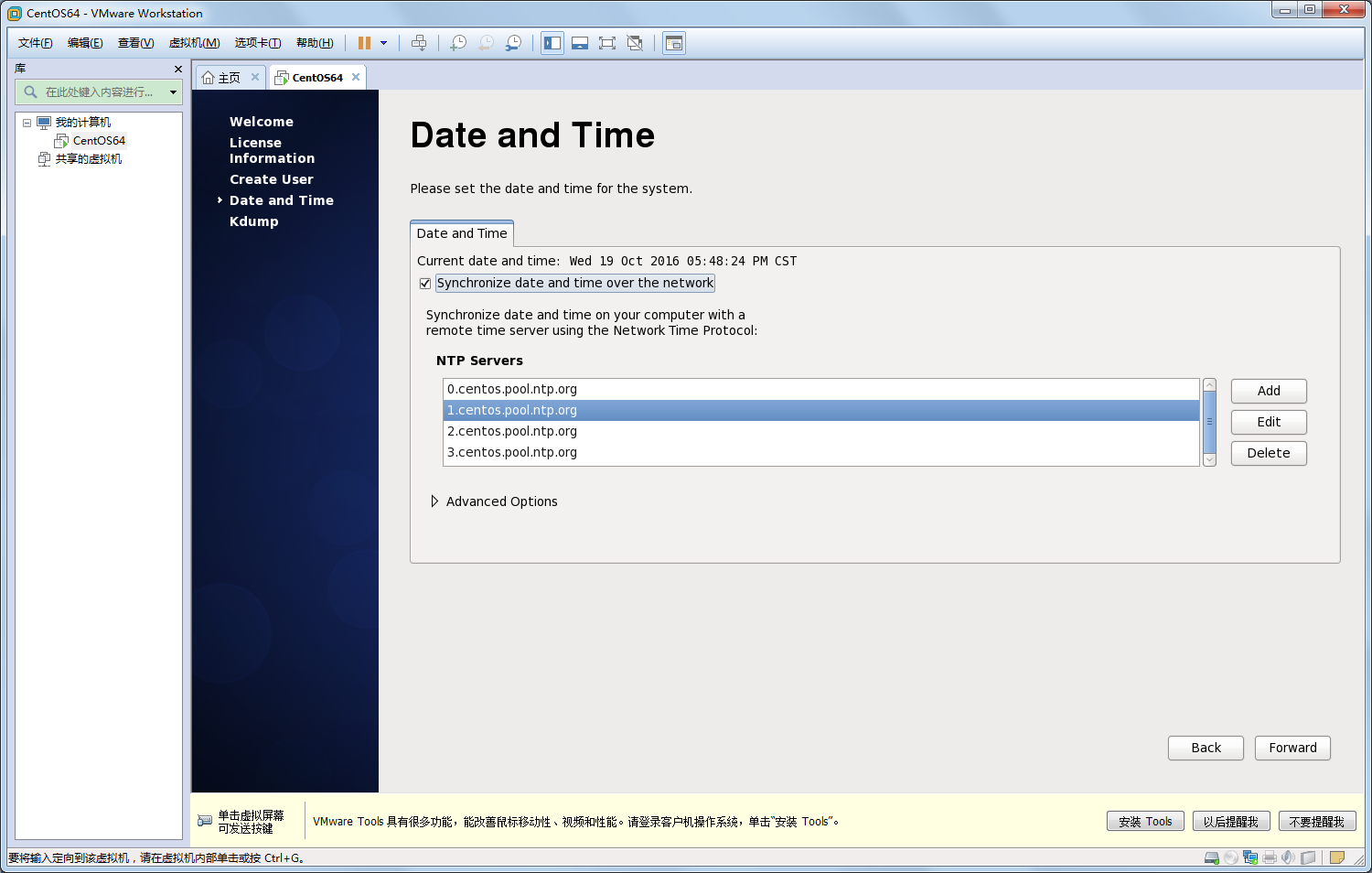Screen dimensions: 1372x873
Task: Open the snapshot manager wrench-clock icon
Action: point(514,43)
